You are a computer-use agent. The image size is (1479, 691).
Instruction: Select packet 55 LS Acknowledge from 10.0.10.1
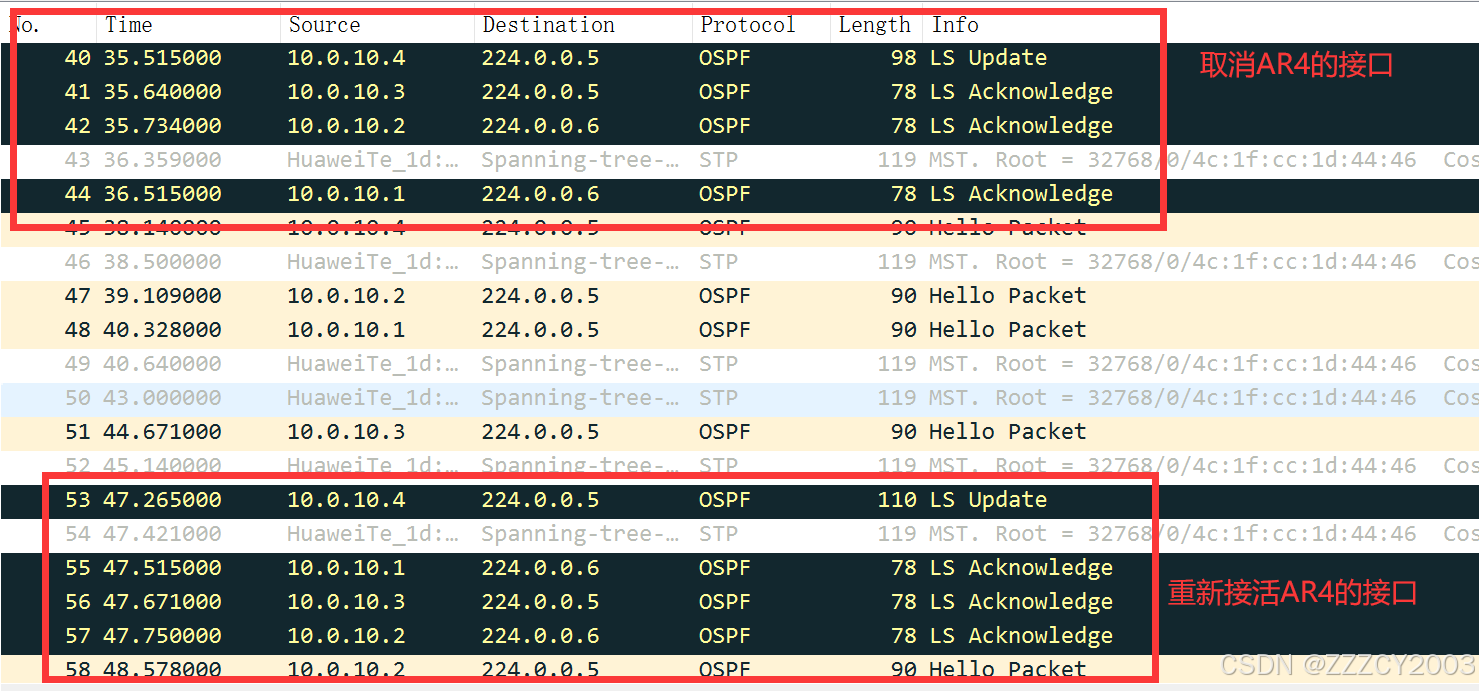[600, 568]
